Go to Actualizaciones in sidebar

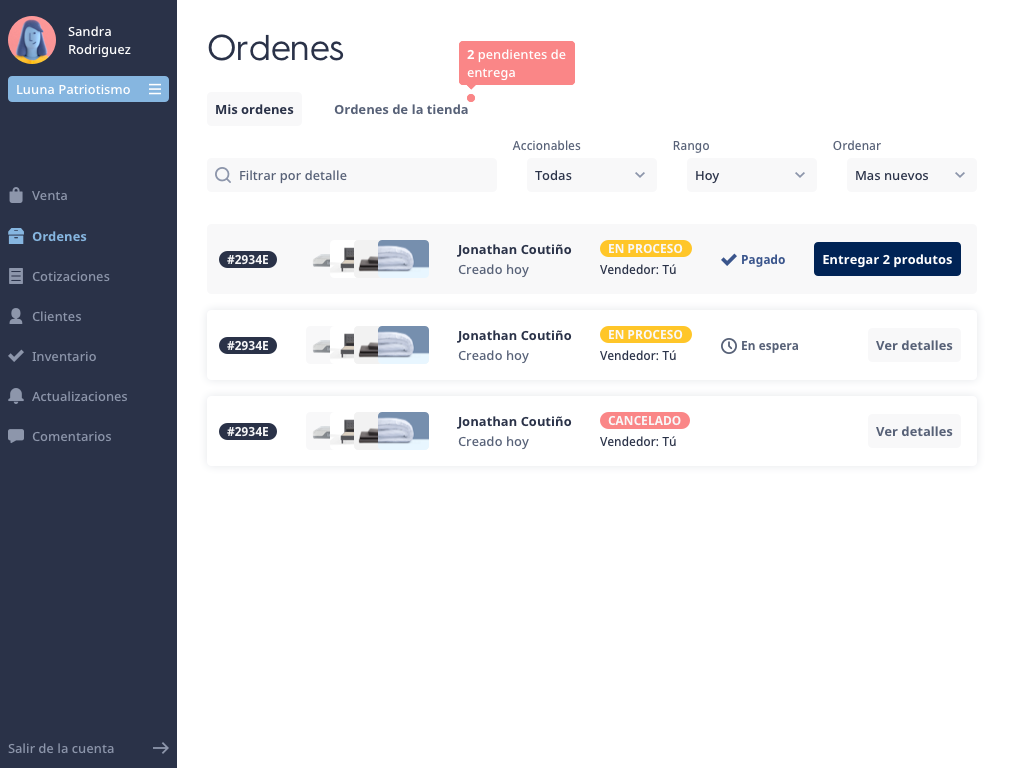click(80, 396)
